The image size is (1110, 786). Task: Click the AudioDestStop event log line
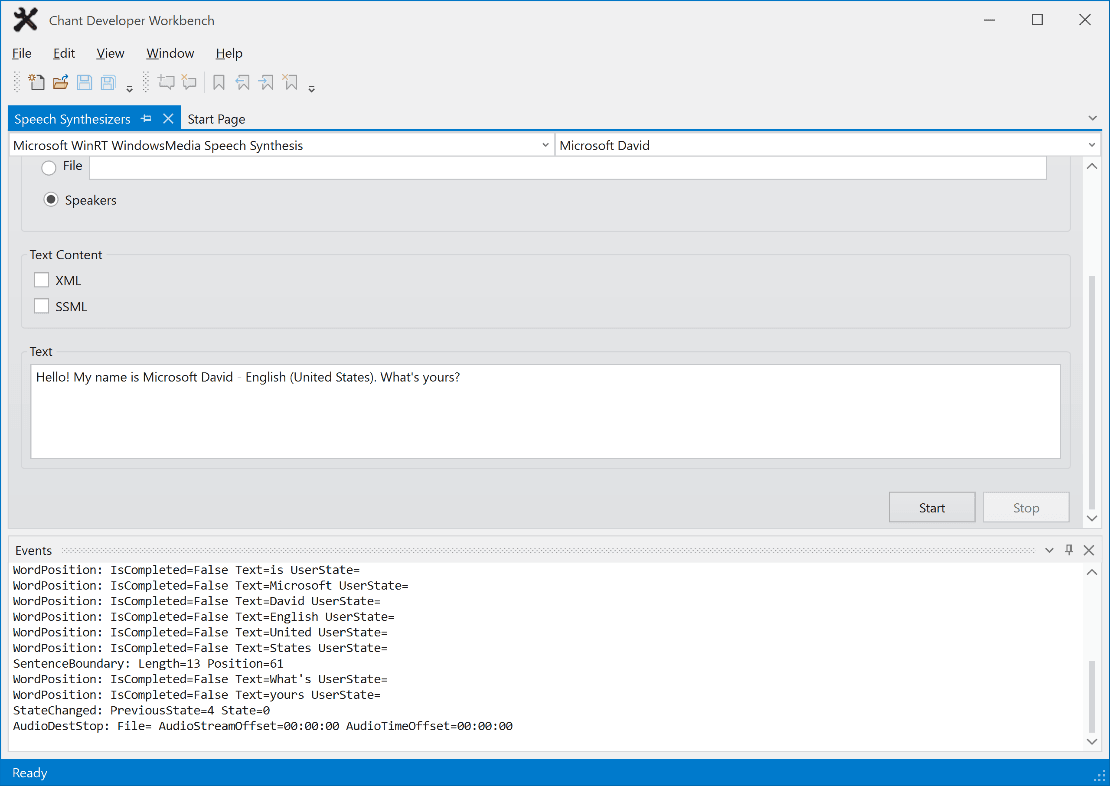pyautogui.click(x=263, y=726)
